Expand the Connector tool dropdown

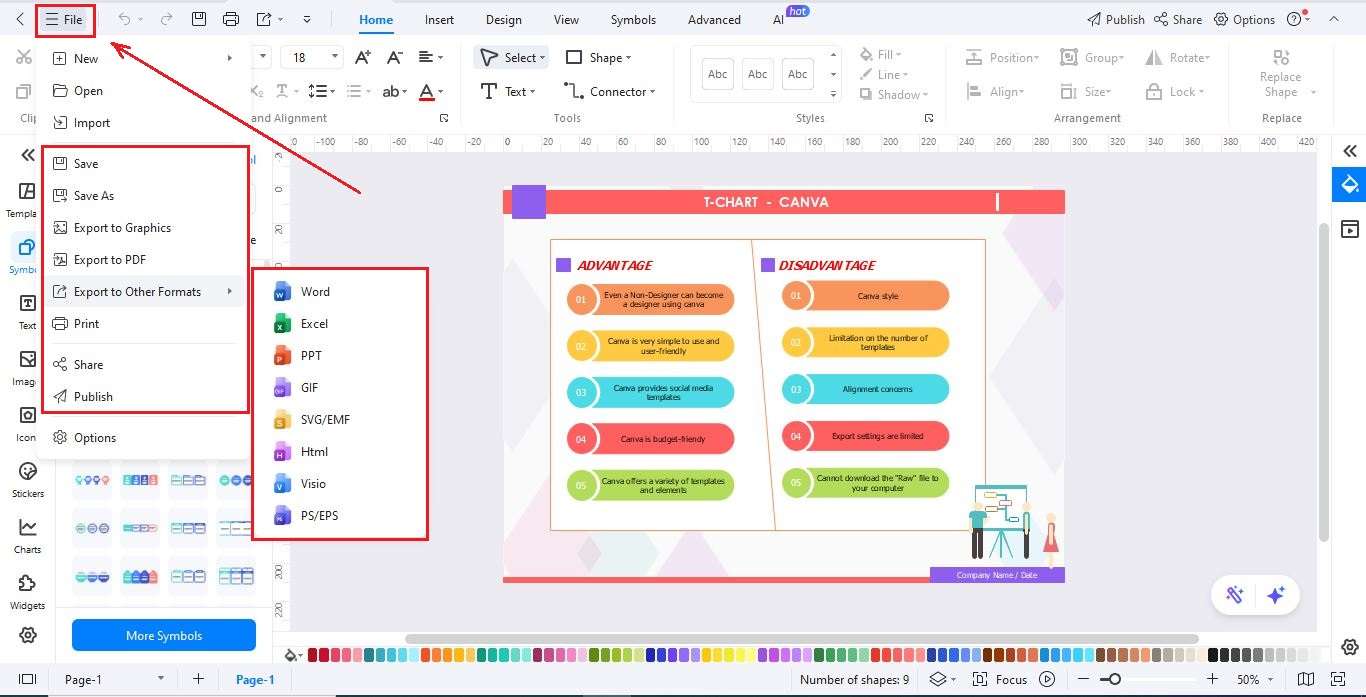pyautogui.click(x=653, y=92)
